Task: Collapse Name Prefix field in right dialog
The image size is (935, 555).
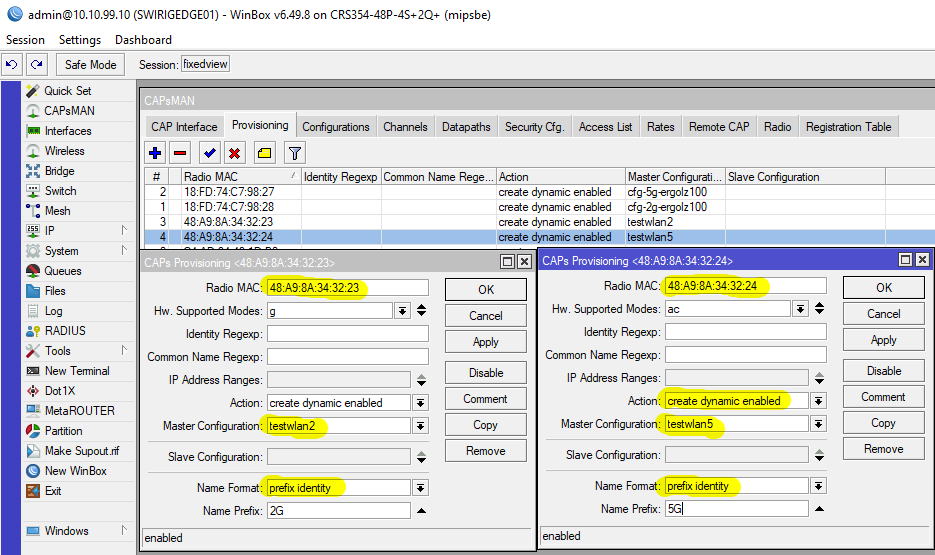Action: (x=819, y=509)
